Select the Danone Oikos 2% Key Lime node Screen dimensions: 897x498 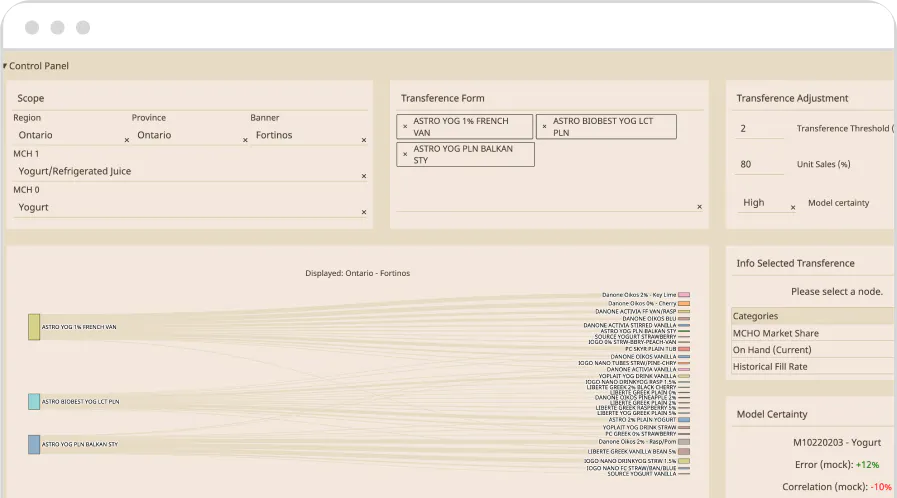[684, 295]
